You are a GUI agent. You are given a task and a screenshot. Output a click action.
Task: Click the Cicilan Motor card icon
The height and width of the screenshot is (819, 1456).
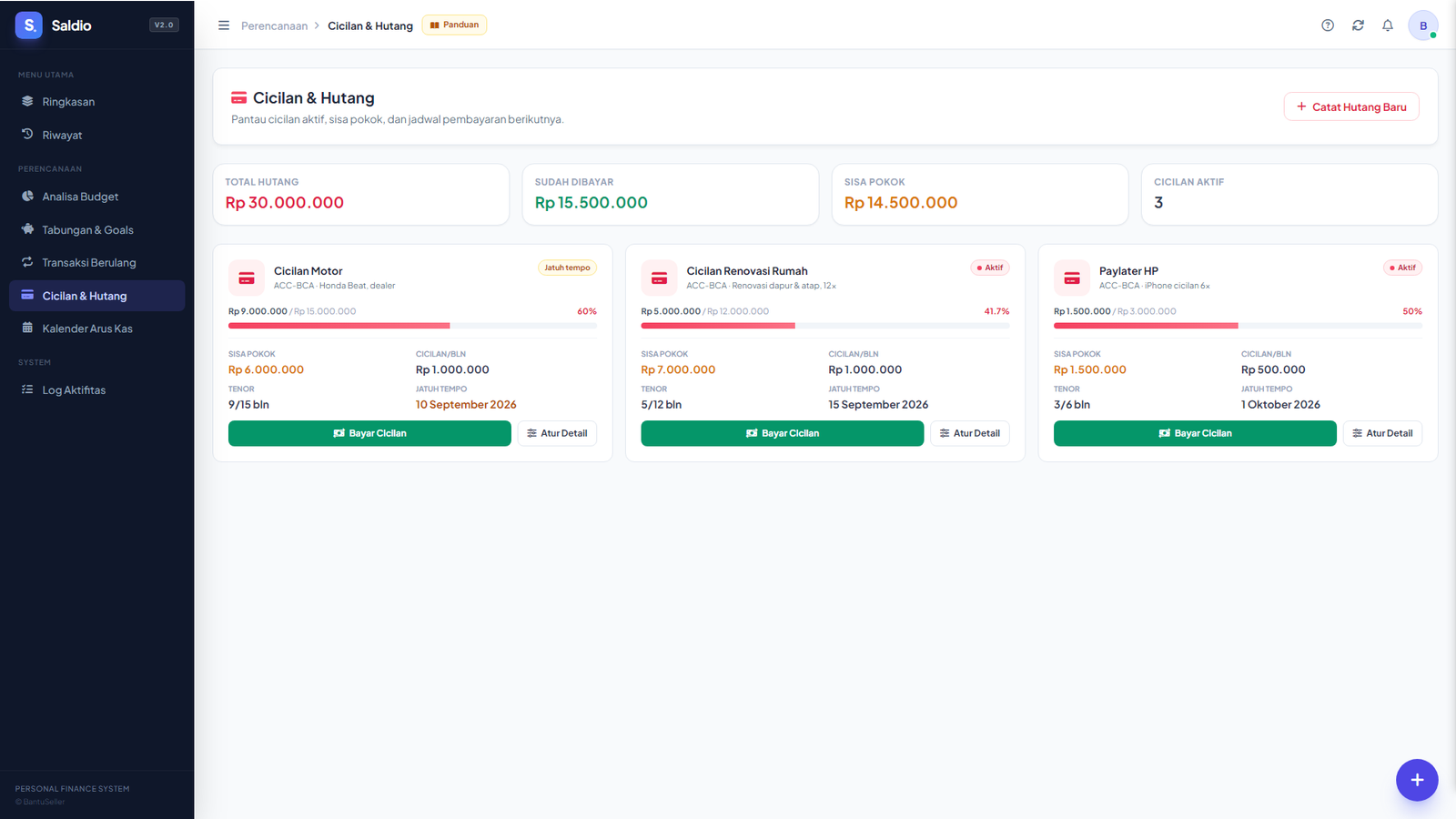pos(247,278)
